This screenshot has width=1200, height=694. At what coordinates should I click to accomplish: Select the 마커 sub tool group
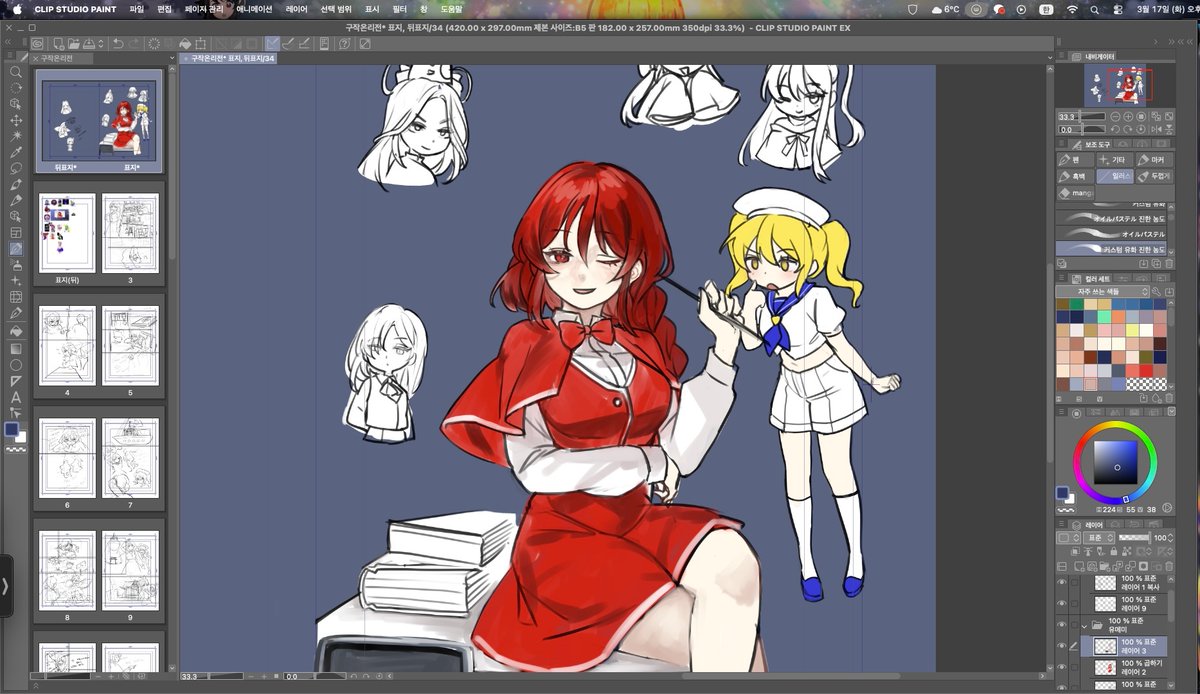1154,159
